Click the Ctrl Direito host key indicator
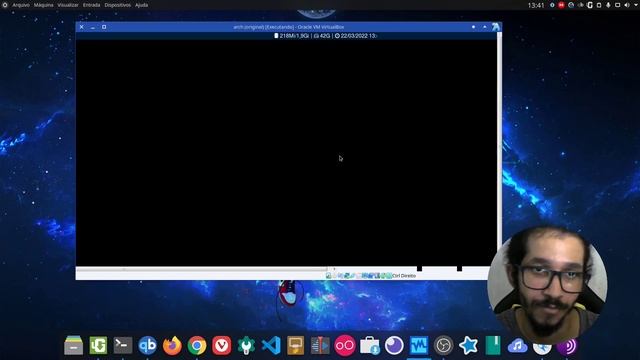640x360 pixels. (x=404, y=276)
